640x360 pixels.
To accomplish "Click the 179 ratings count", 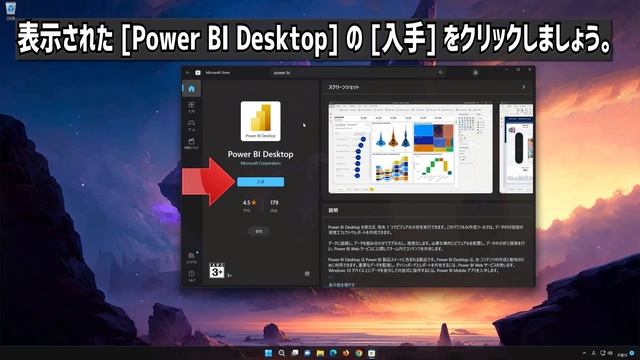I will (274, 202).
